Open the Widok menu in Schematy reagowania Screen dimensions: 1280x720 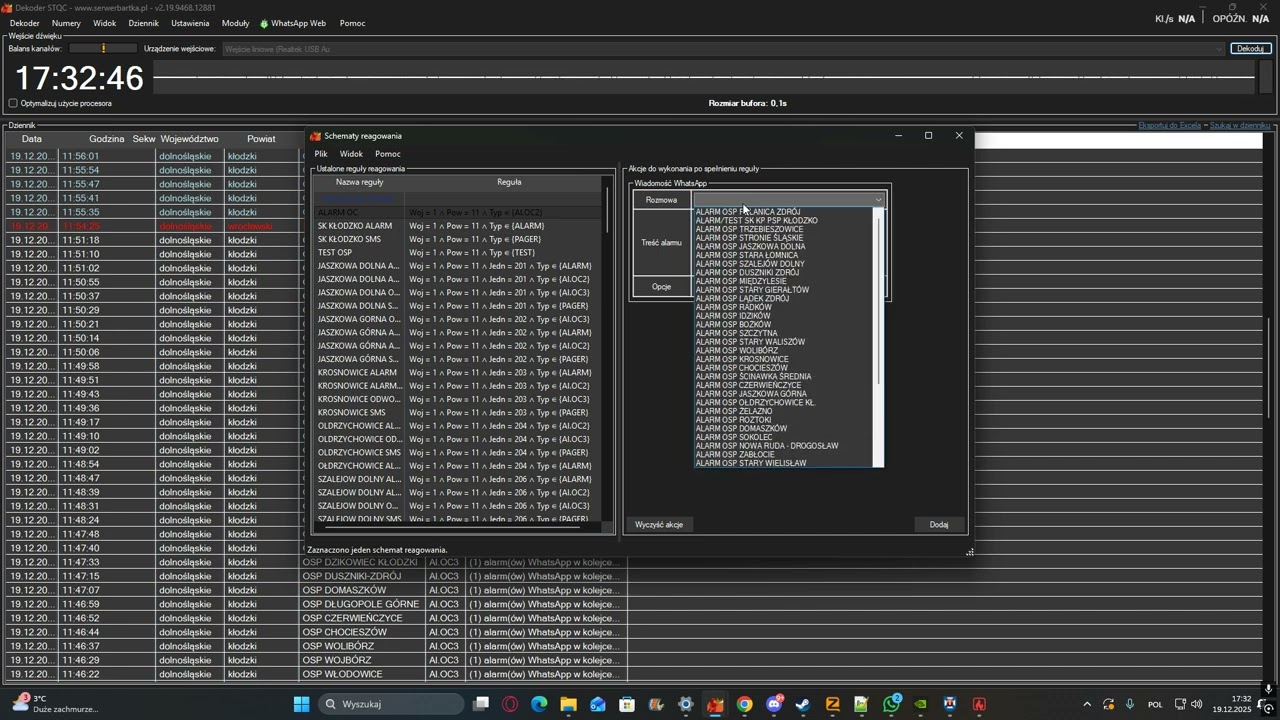coord(351,154)
